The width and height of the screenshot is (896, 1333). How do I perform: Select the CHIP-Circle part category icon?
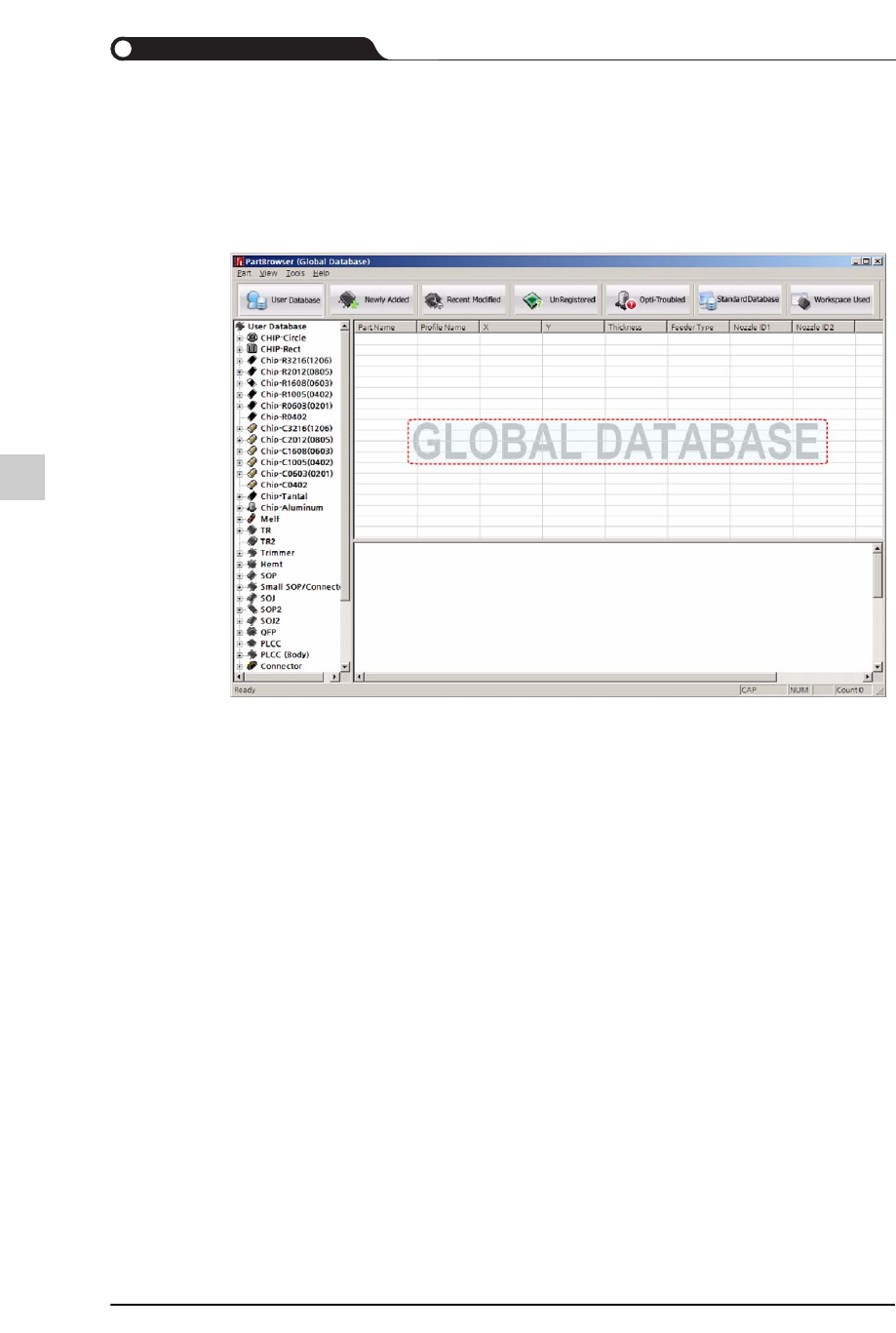click(x=253, y=337)
